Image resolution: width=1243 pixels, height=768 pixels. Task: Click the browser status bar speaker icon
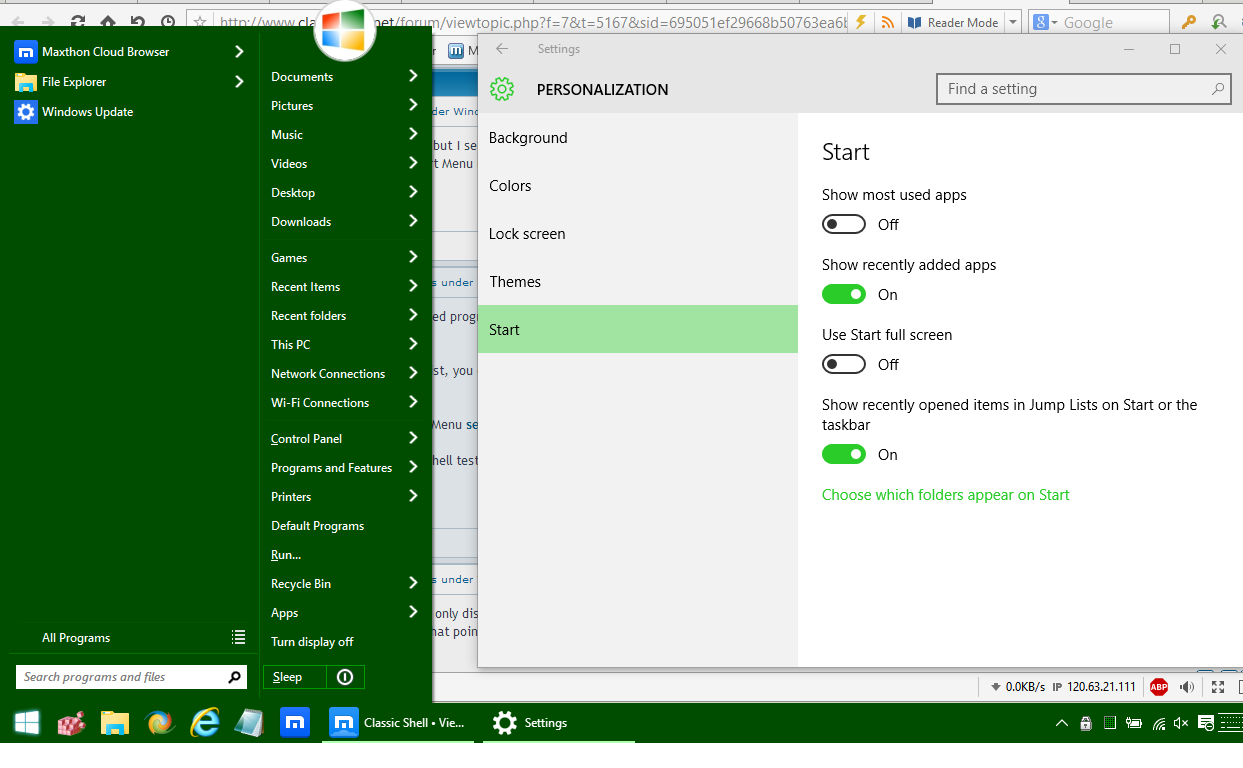(x=1187, y=687)
